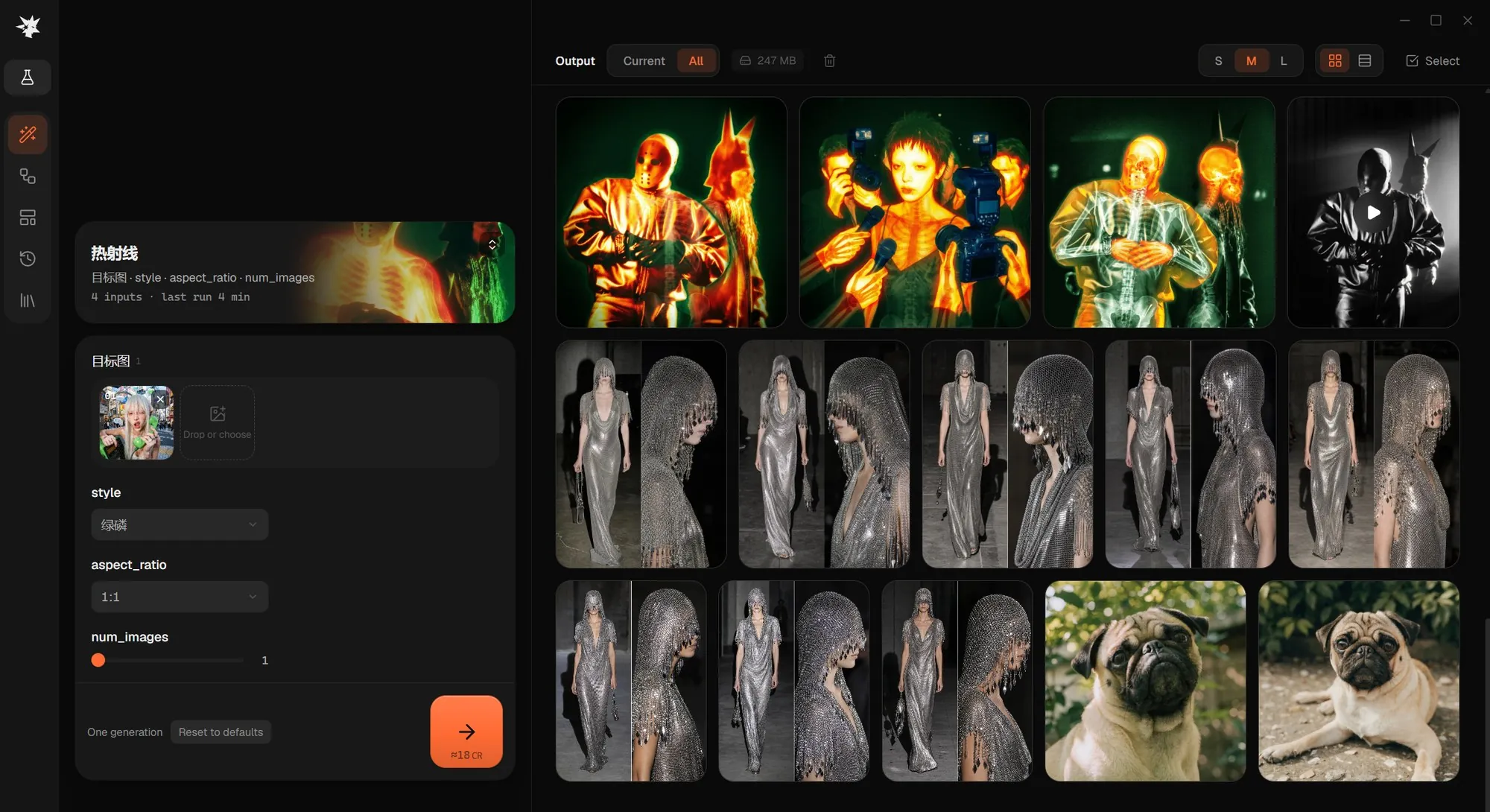The height and width of the screenshot is (812, 1490).
Task: Click the app logo in top-left corner
Action: 28,27
